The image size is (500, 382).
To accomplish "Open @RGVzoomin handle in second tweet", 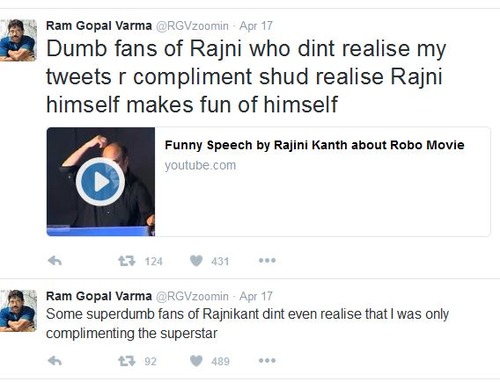I will [x=192, y=296].
